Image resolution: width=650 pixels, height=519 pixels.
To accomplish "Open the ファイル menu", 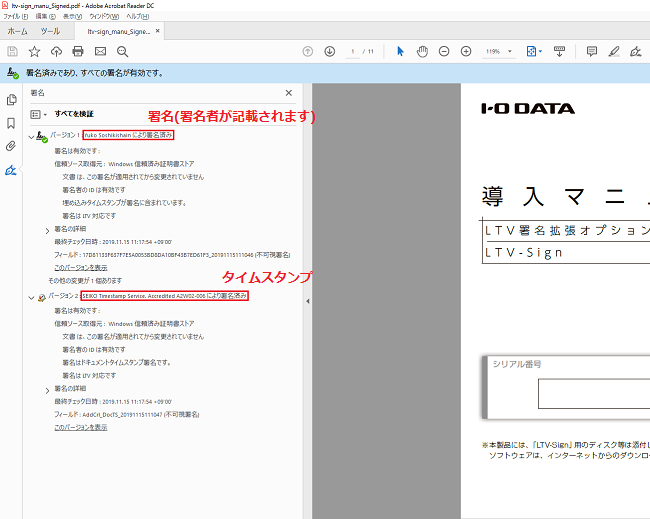I will click(12, 16).
